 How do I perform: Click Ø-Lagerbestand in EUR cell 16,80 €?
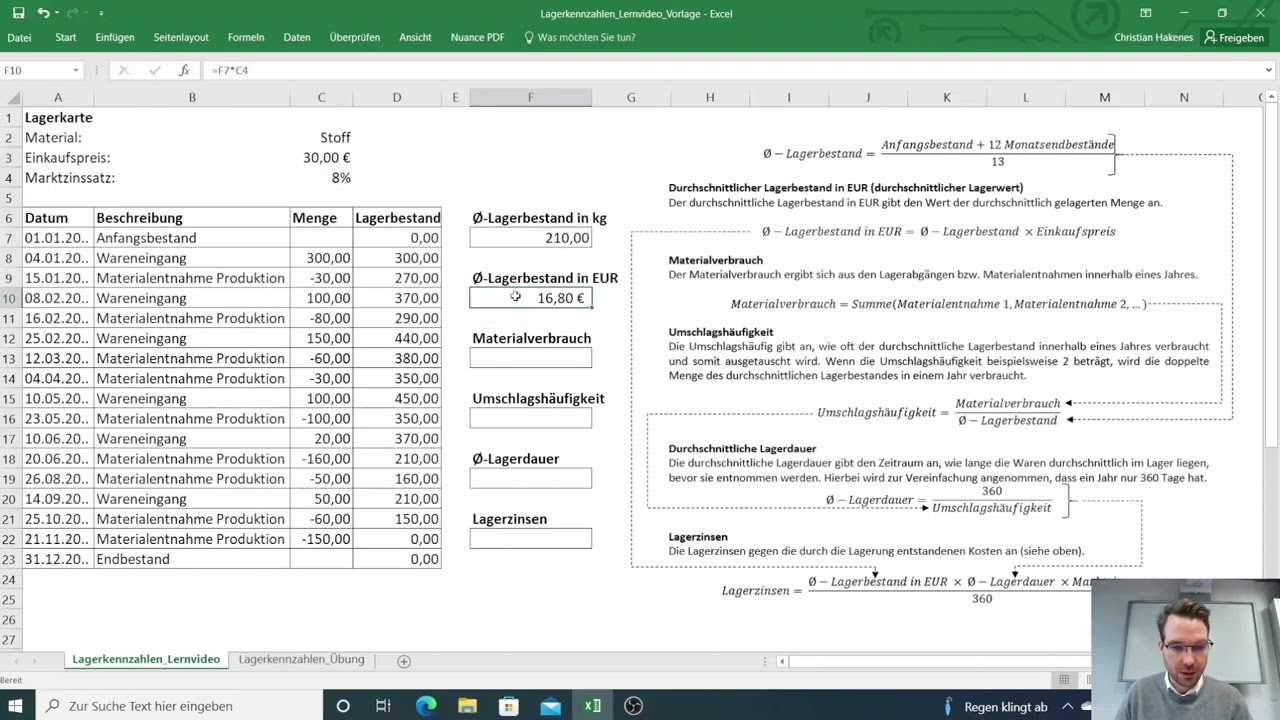[530, 298]
